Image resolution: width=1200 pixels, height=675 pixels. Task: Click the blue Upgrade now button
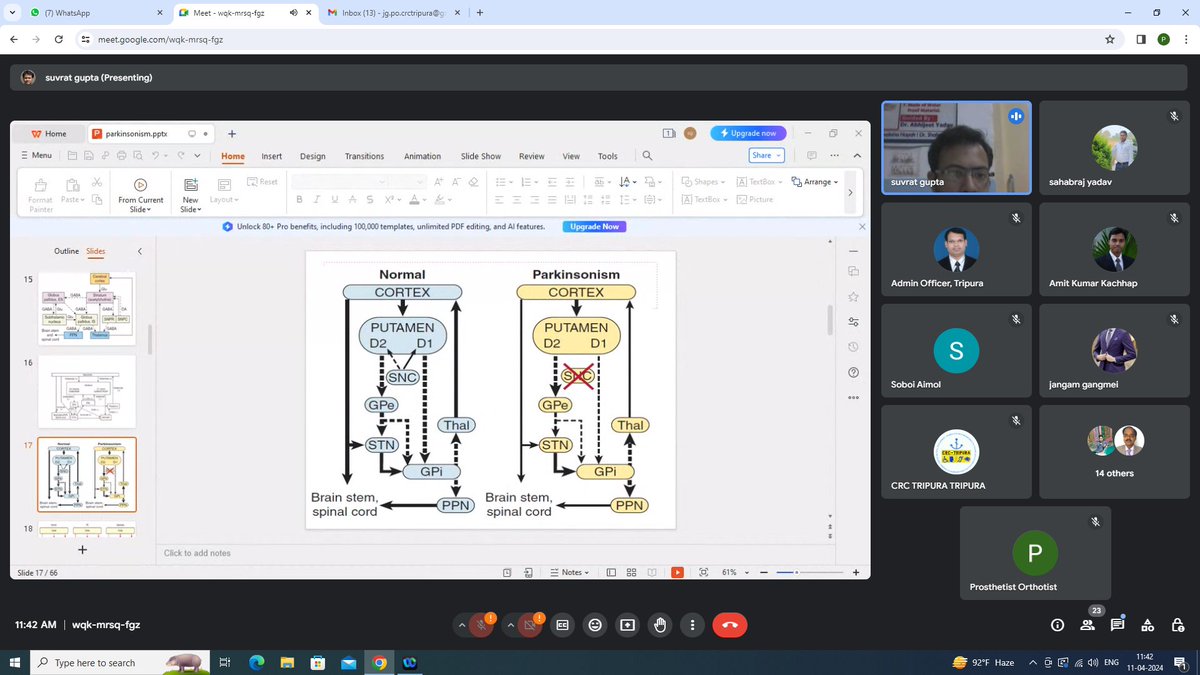[748, 133]
